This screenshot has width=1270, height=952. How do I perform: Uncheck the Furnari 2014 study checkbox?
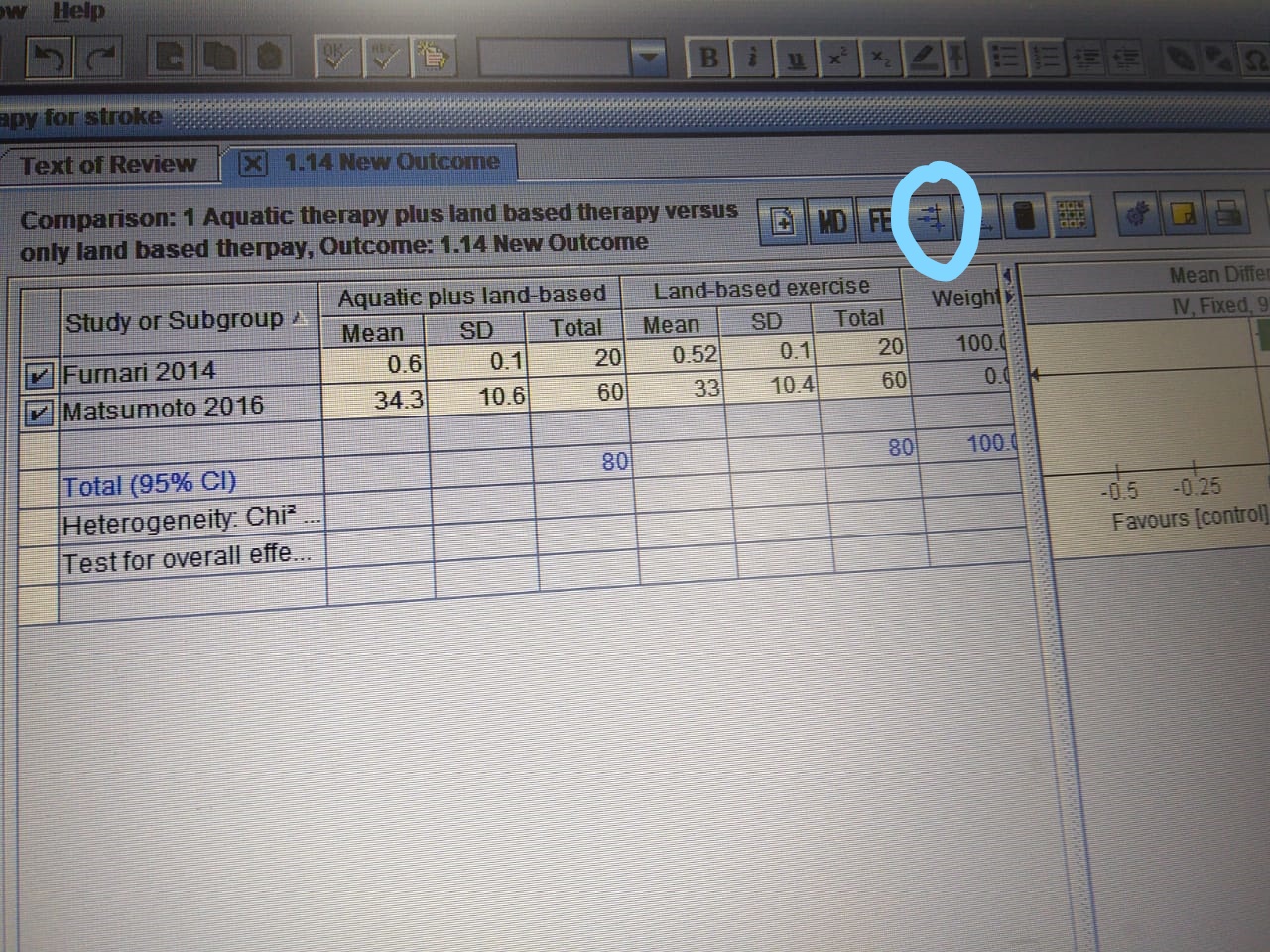click(x=39, y=375)
